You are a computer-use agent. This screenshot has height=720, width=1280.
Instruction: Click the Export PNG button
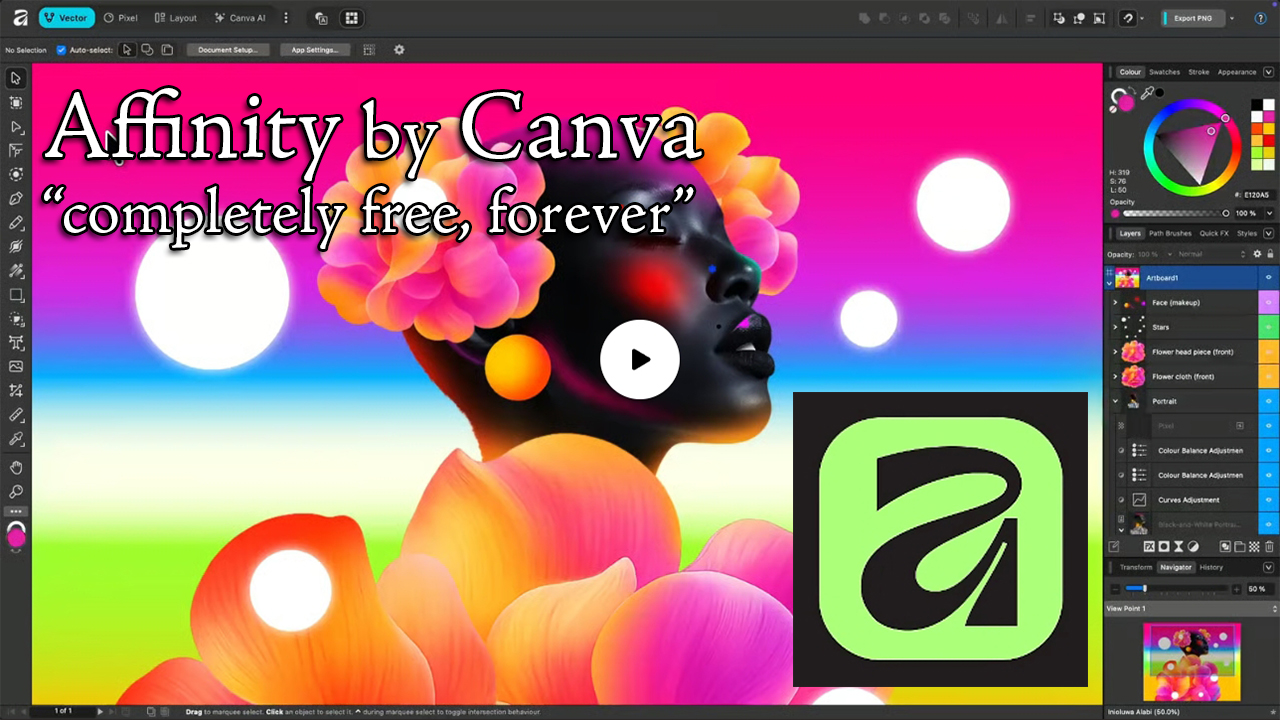pyautogui.click(x=1192, y=18)
